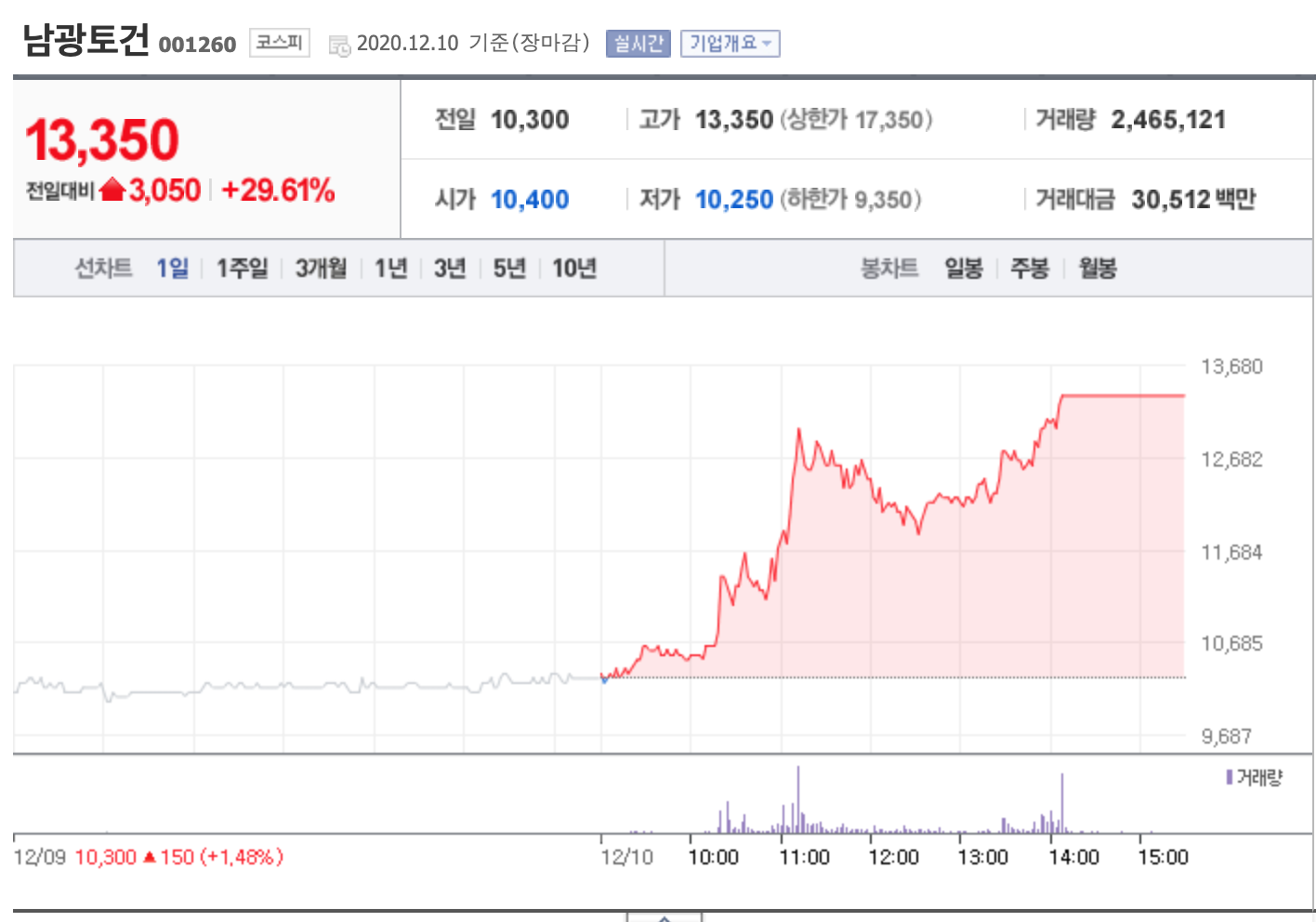Switch to the 주봉 candle chart
The image size is (1316, 922).
coord(1030,269)
